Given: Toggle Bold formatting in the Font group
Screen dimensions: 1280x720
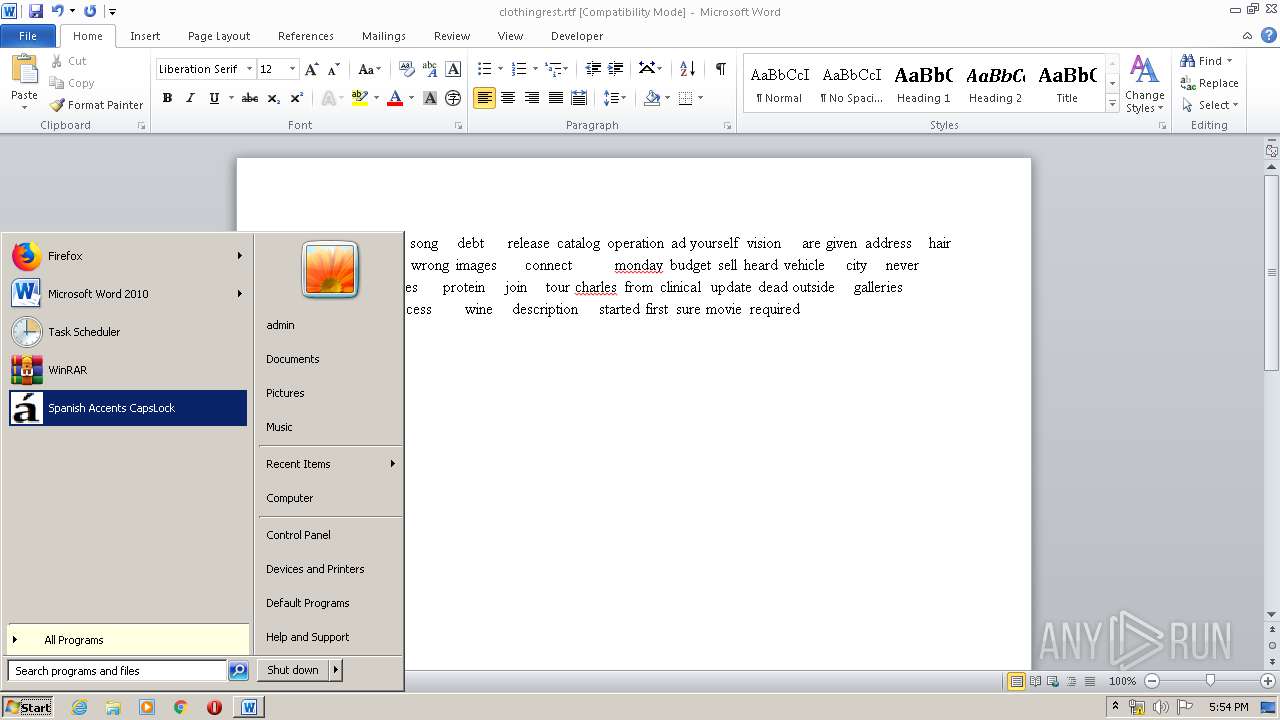Looking at the screenshot, I should click(x=167, y=98).
